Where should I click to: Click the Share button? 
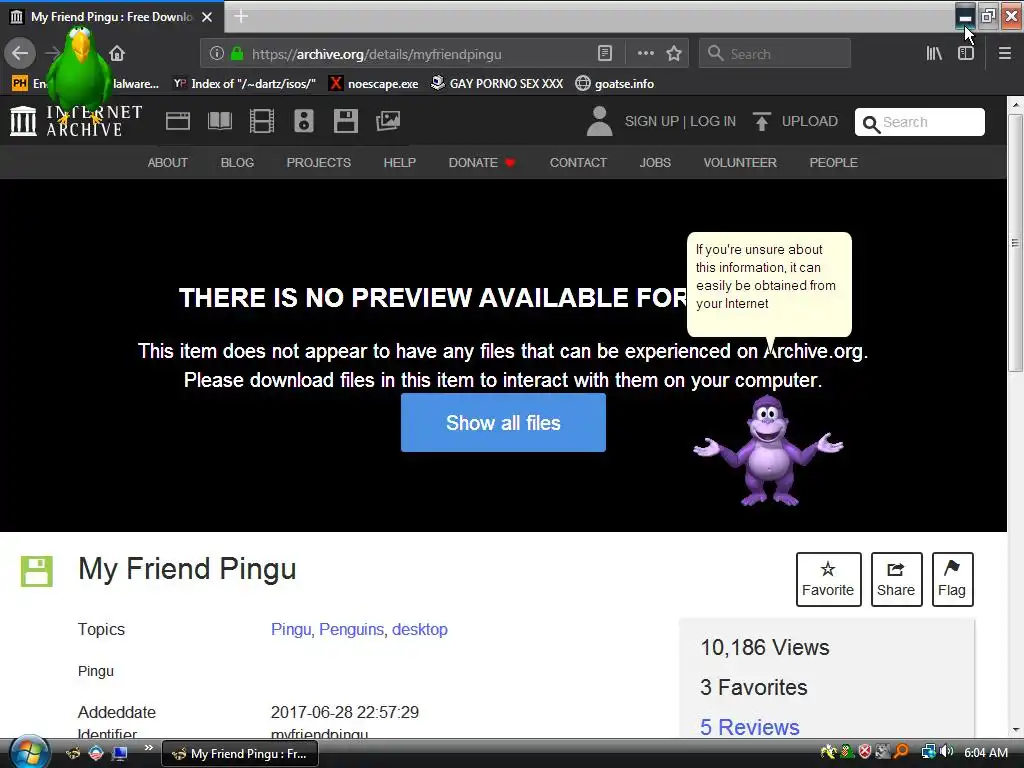[x=896, y=579]
